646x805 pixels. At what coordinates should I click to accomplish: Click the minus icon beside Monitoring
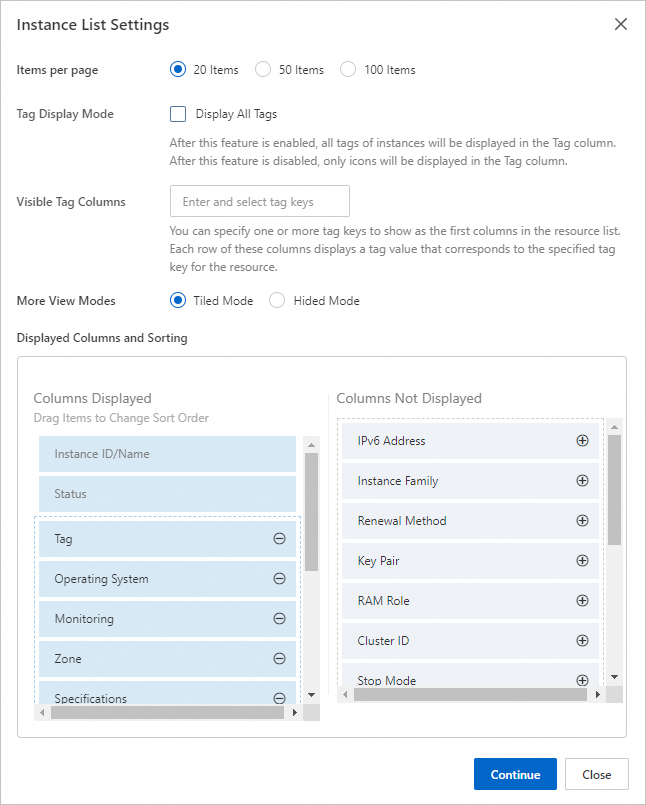pyautogui.click(x=279, y=619)
